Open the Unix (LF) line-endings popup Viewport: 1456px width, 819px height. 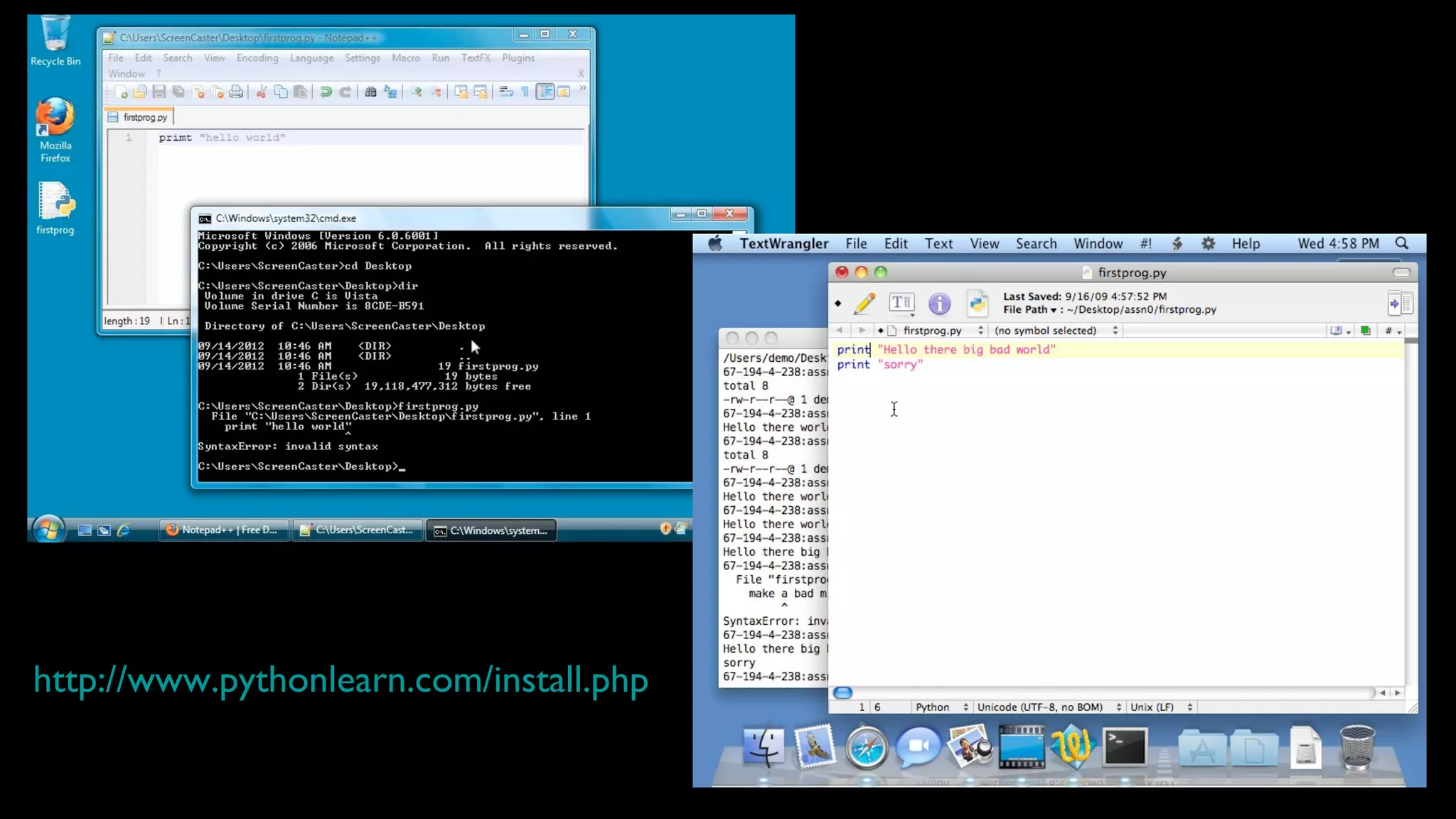coord(1161,707)
